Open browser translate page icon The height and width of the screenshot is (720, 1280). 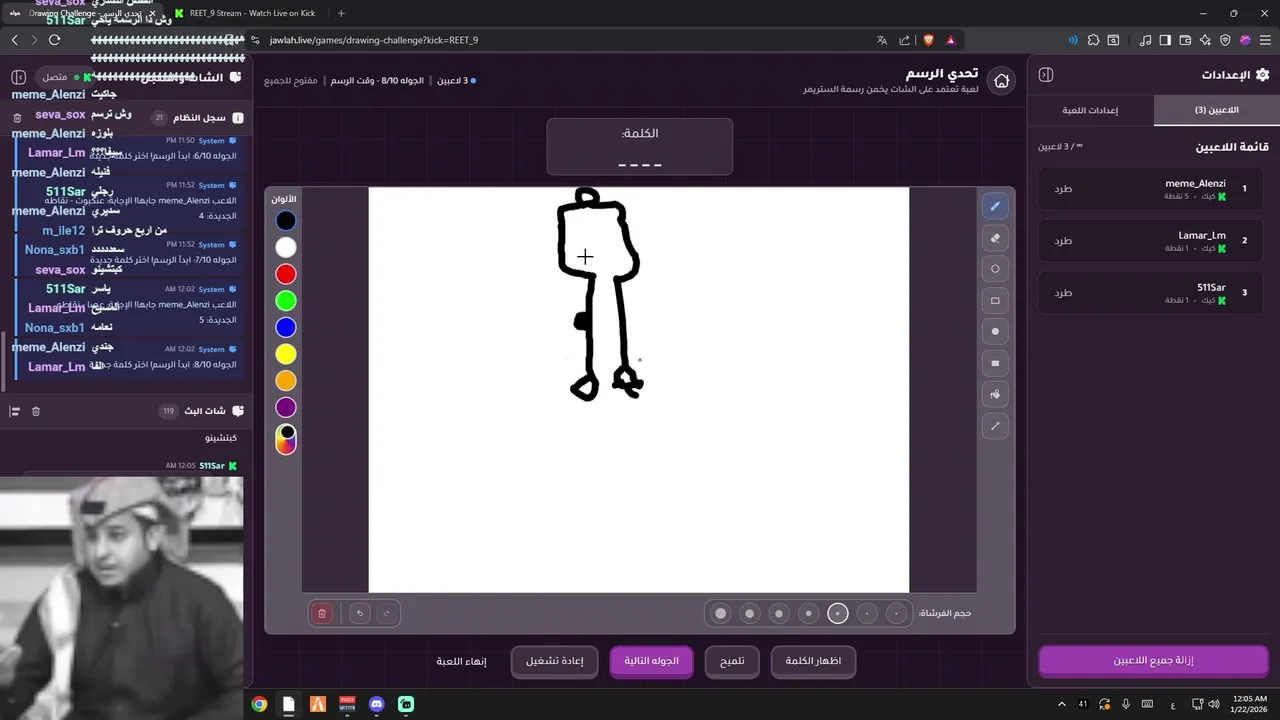[x=881, y=40]
